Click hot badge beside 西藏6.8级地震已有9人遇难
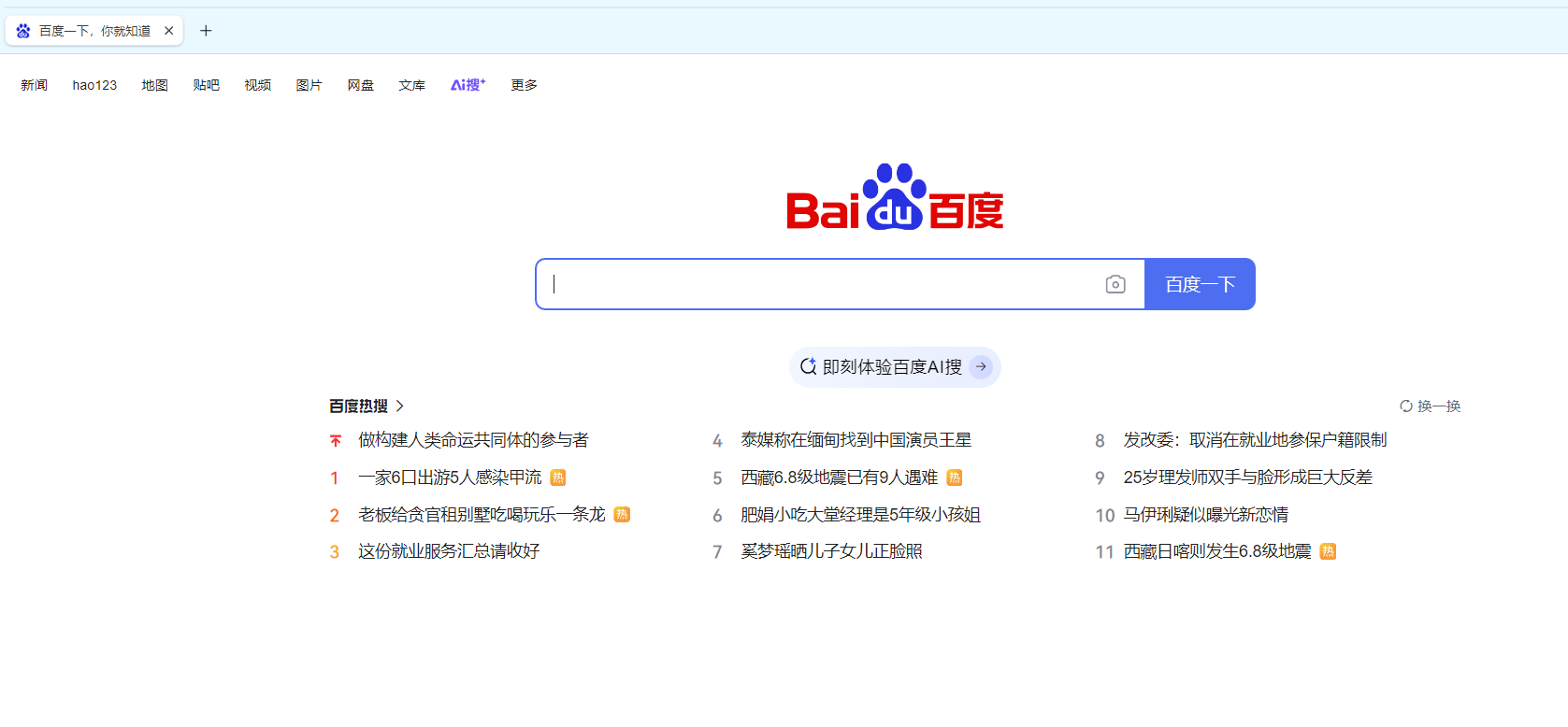The width and height of the screenshot is (1568, 727). point(955,478)
